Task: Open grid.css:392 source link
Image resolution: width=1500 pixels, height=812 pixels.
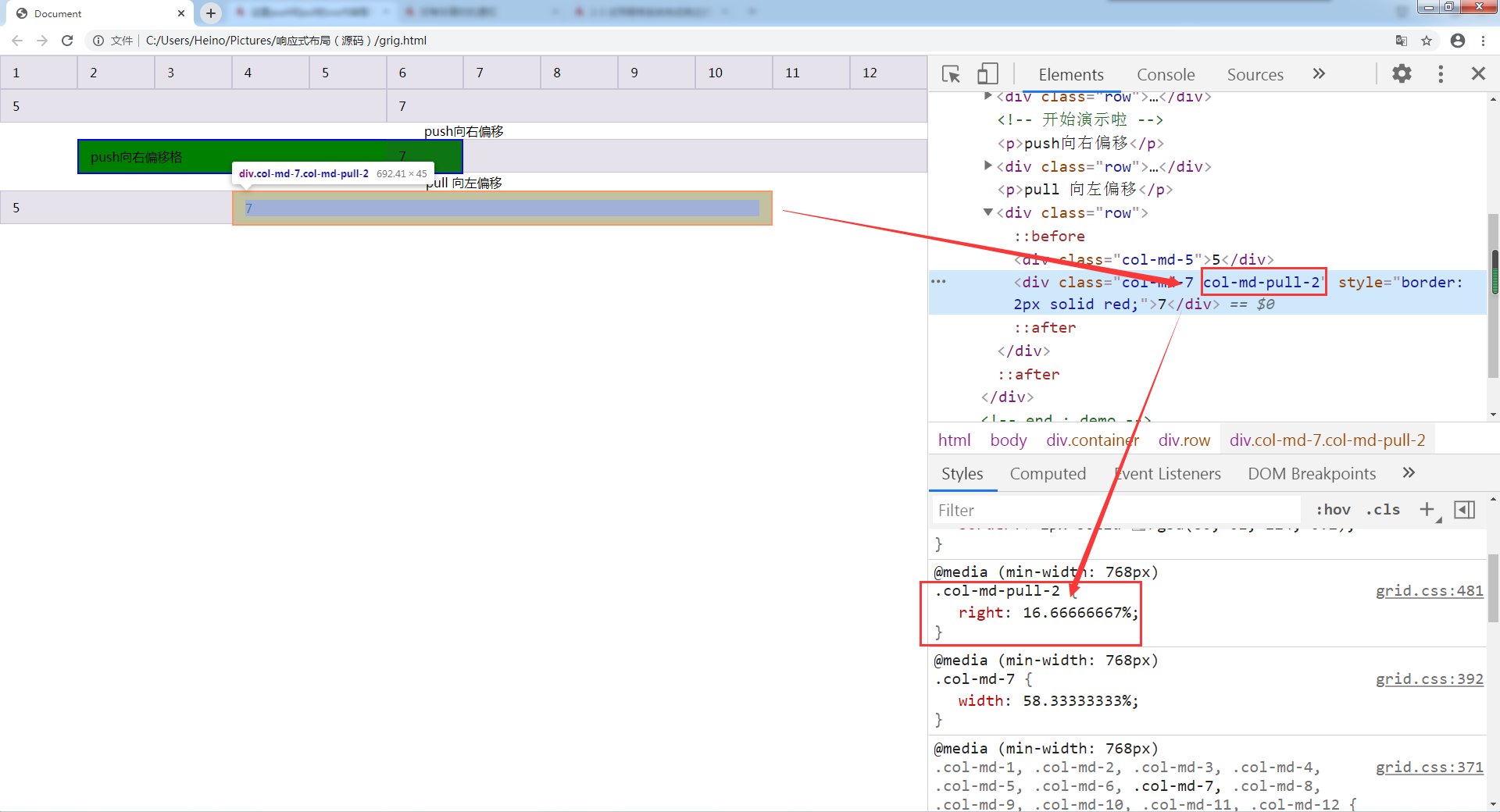Action: click(1429, 678)
